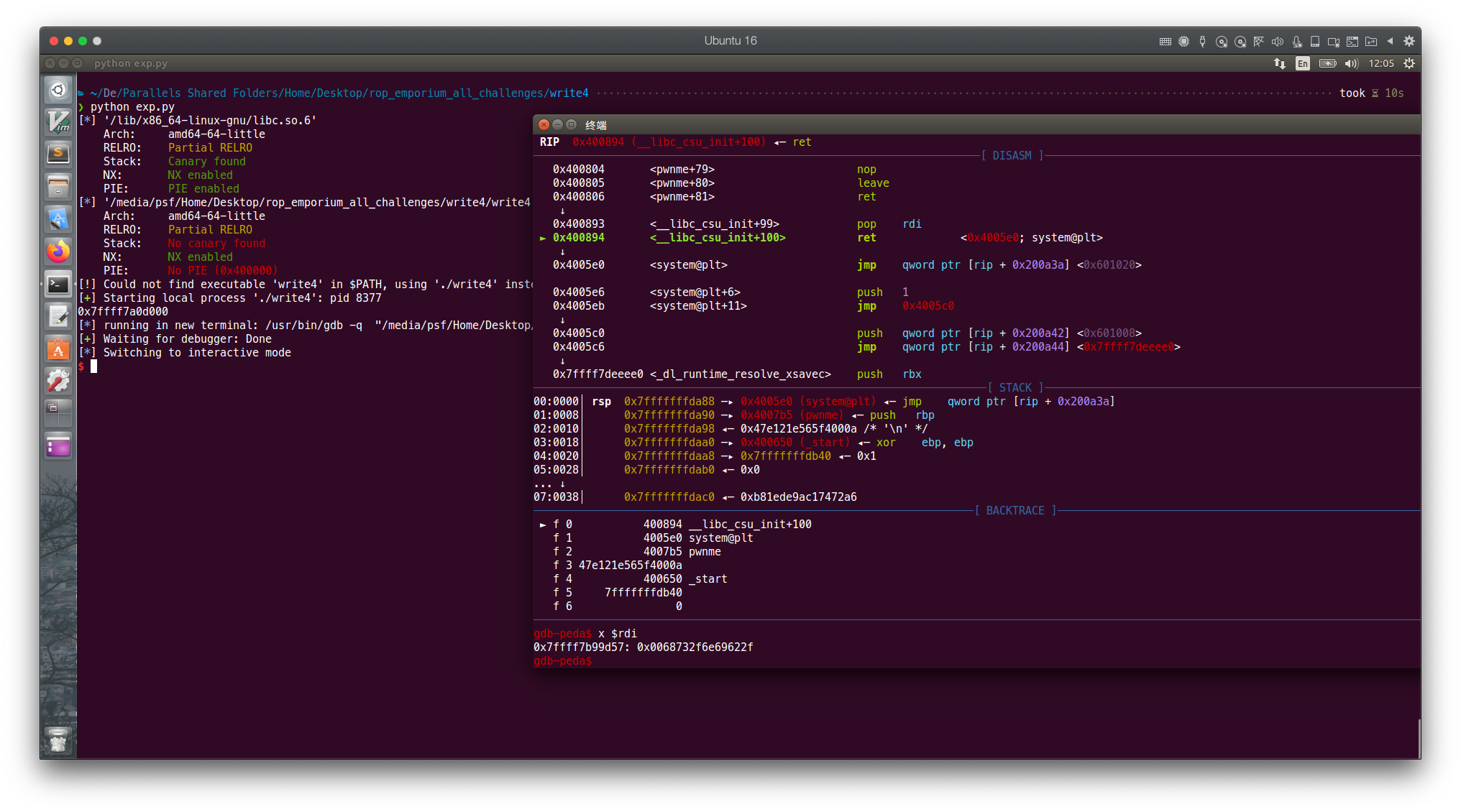Open Sublime Text from the dock
Image resolution: width=1461 pixels, height=812 pixels.
pyautogui.click(x=58, y=153)
